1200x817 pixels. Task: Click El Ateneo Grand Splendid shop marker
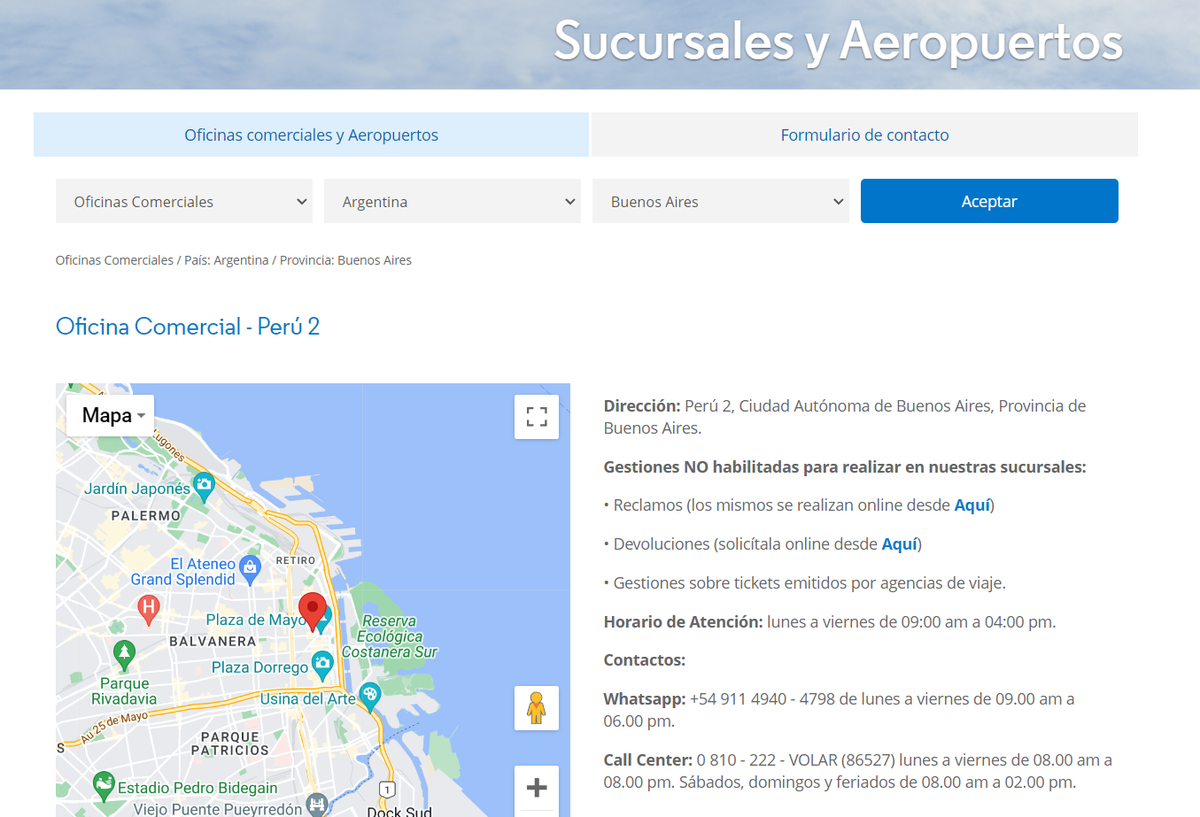tap(250, 570)
